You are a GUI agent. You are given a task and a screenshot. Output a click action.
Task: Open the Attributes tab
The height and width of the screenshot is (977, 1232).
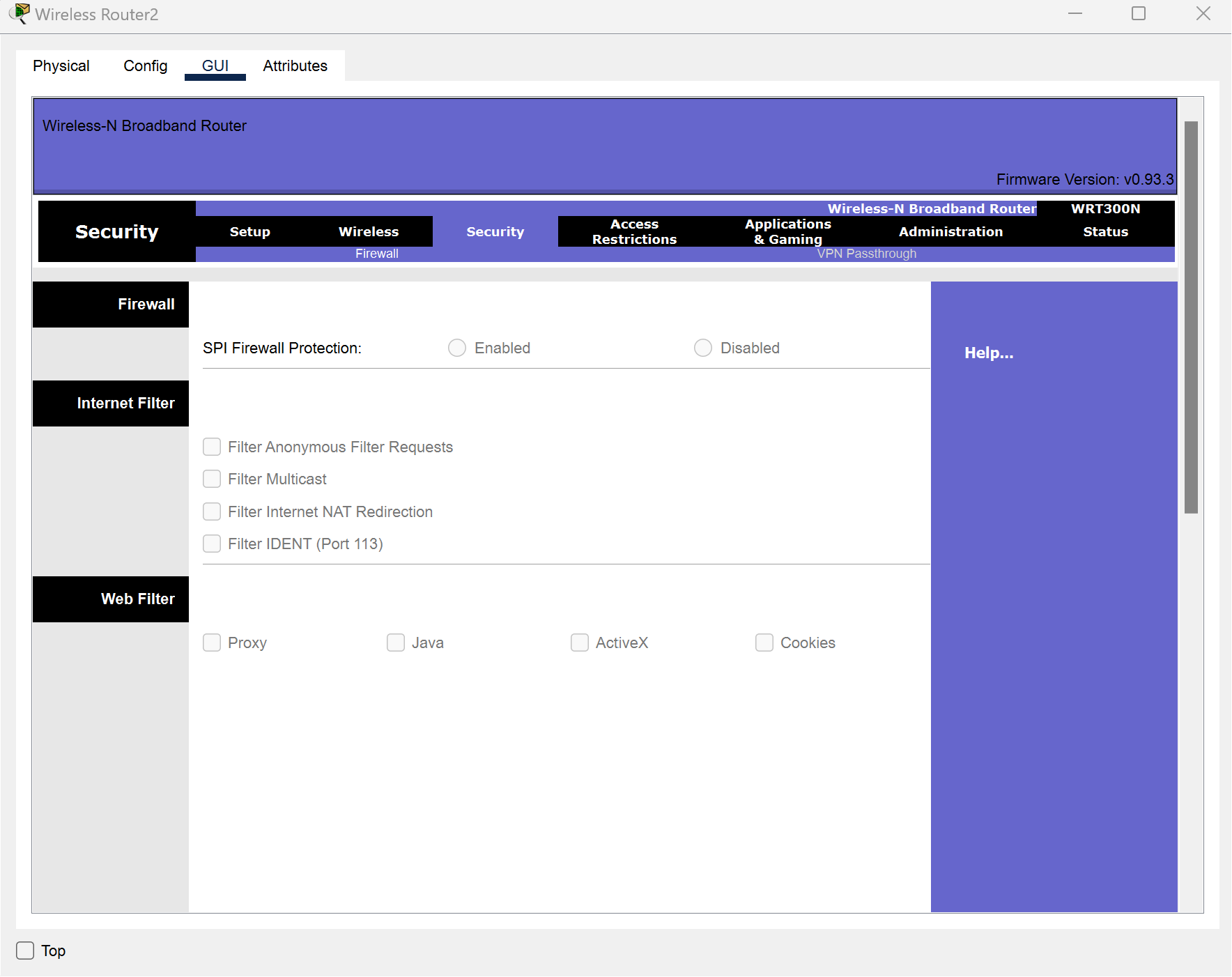coord(295,66)
